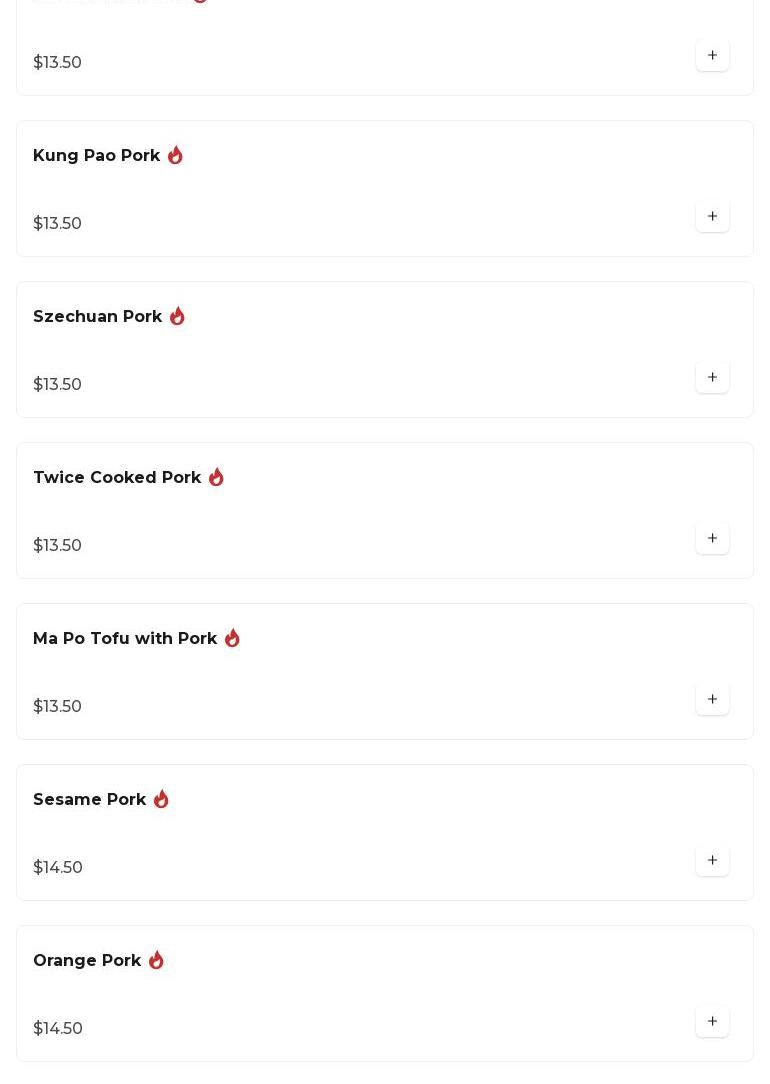Click flame icon beside Ma Po Tofu
Screen dimensions: 770x1084
click(x=232, y=638)
